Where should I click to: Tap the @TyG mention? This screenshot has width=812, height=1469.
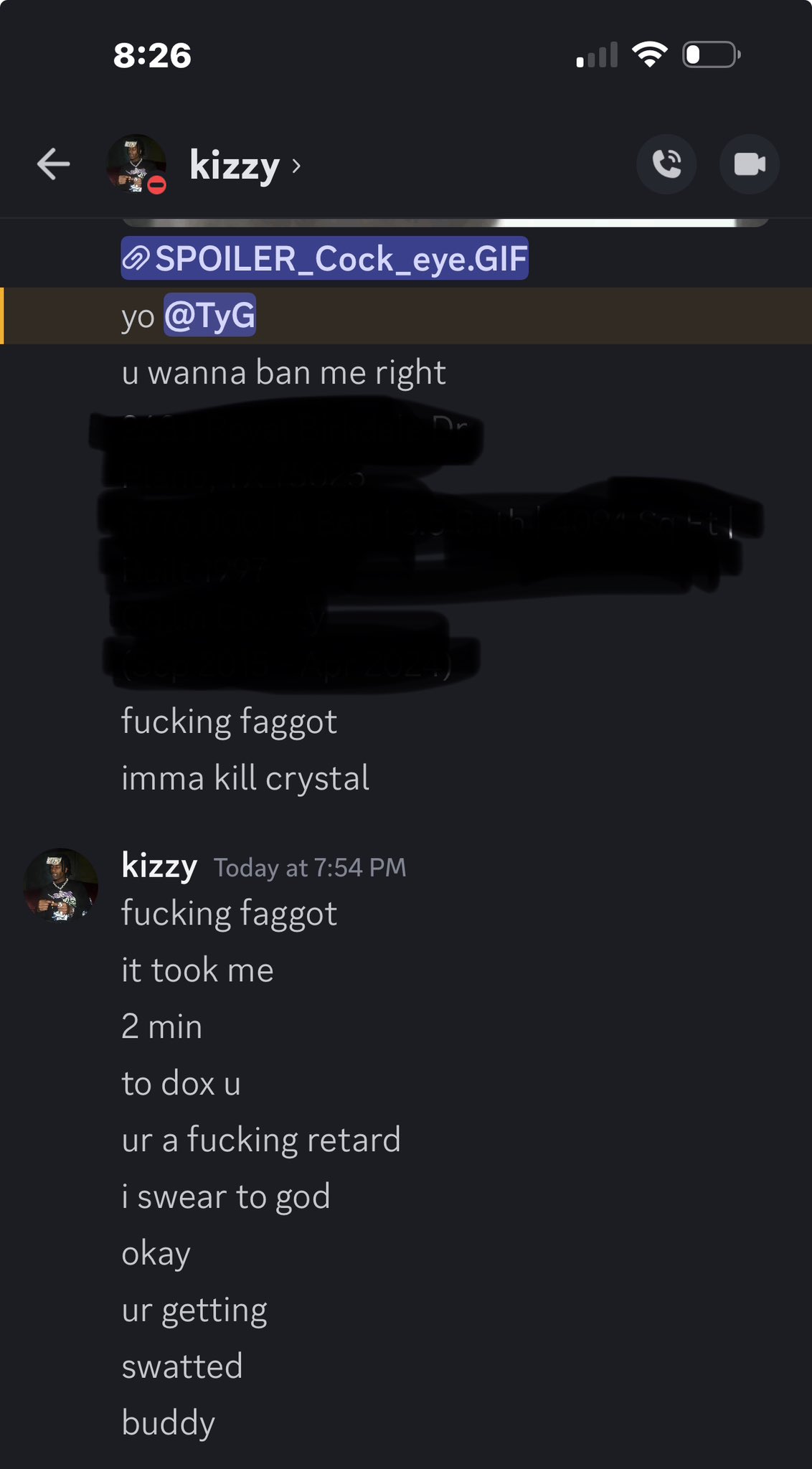209,315
